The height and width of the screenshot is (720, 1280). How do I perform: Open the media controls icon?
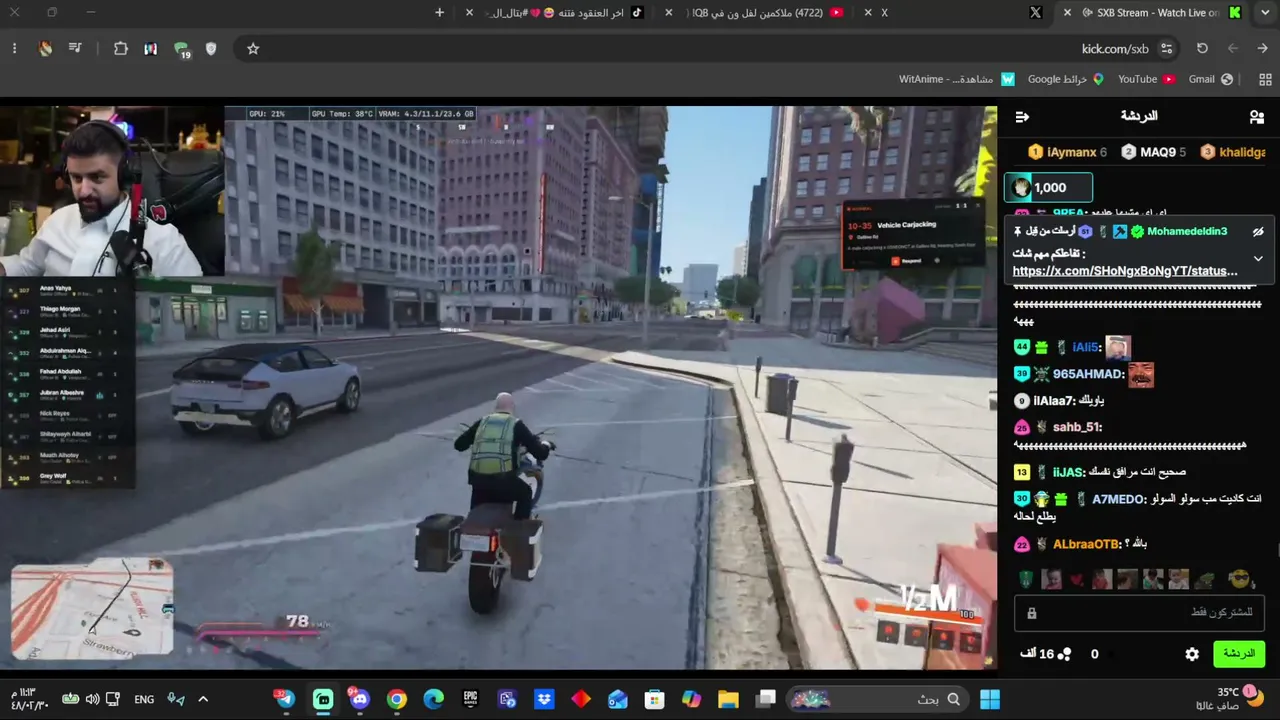[x=75, y=49]
